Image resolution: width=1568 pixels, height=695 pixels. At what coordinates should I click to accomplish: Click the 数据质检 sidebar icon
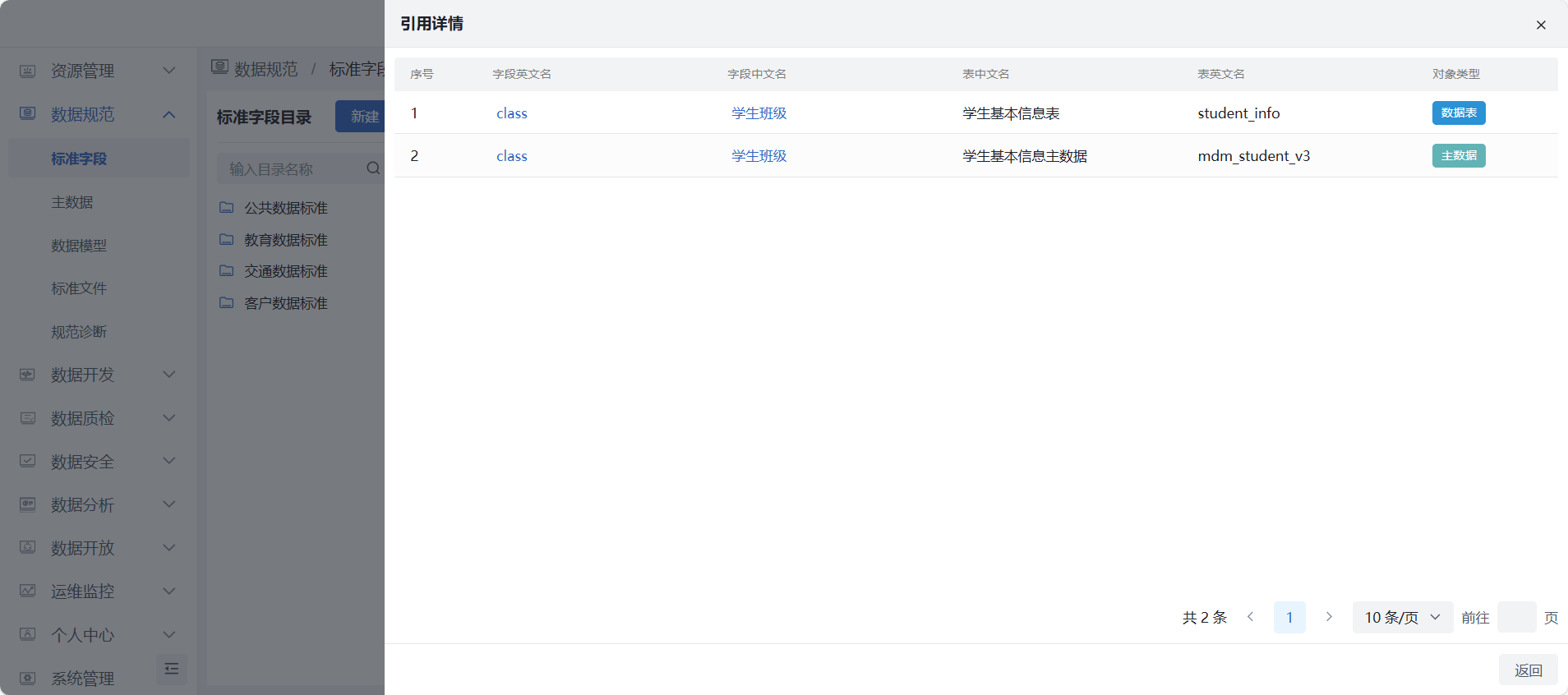coord(28,418)
